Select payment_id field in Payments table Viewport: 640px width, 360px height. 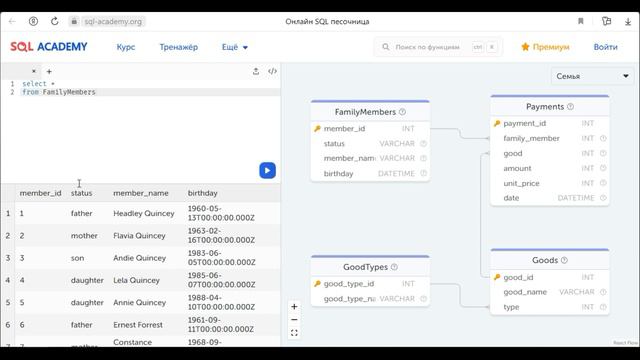click(549, 123)
